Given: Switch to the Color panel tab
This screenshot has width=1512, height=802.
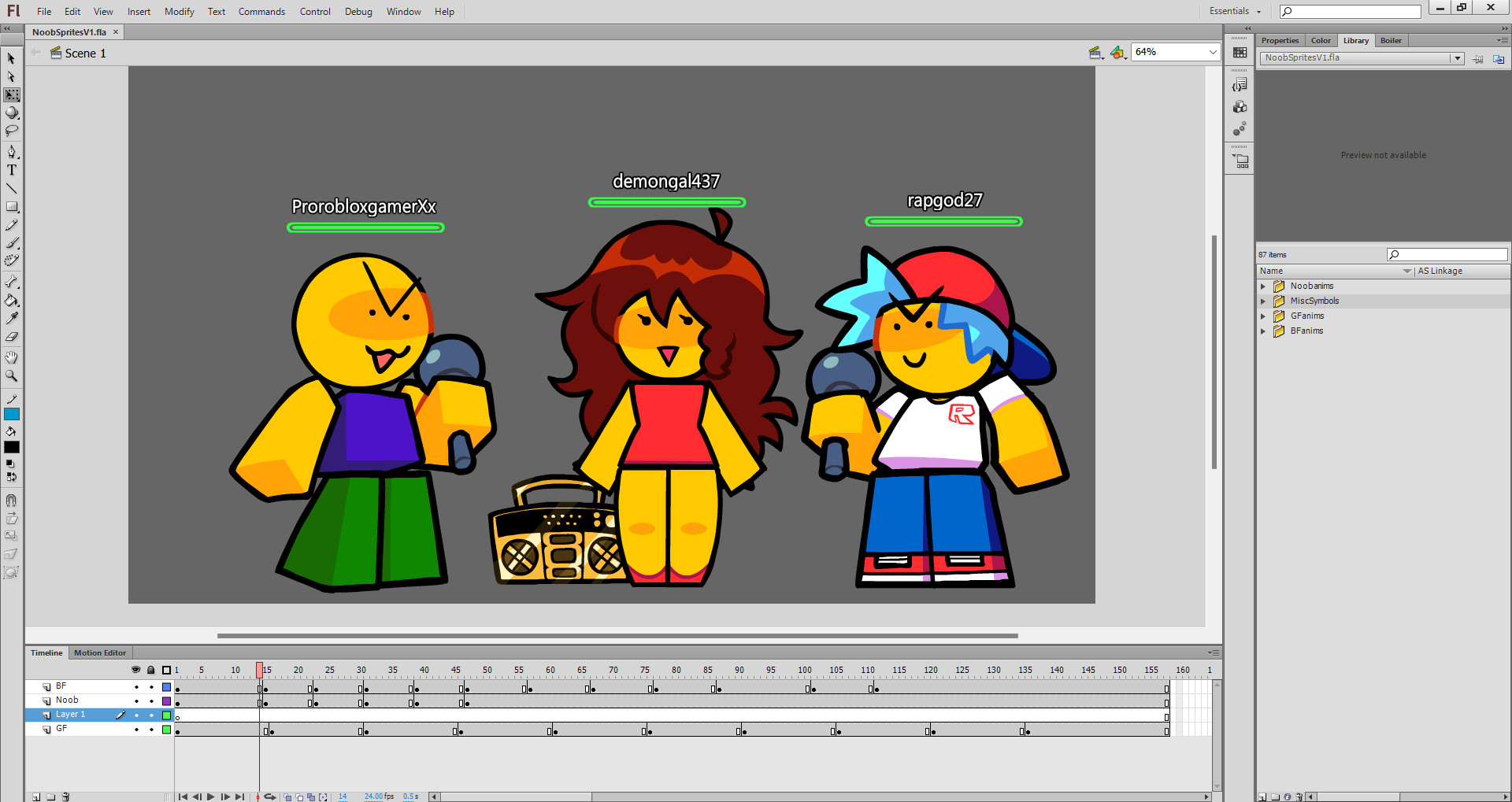Looking at the screenshot, I should pos(1321,40).
